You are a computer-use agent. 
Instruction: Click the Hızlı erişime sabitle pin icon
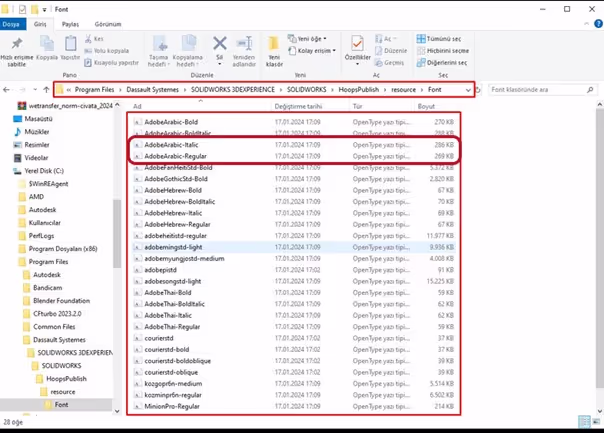17,43
